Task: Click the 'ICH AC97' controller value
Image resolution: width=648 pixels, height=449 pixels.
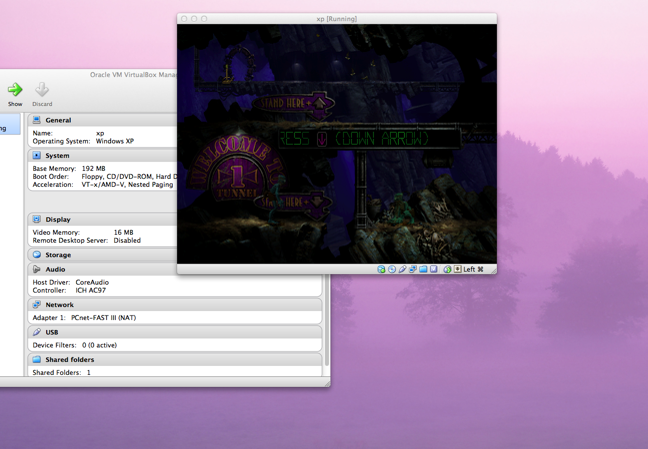Action: point(91,290)
